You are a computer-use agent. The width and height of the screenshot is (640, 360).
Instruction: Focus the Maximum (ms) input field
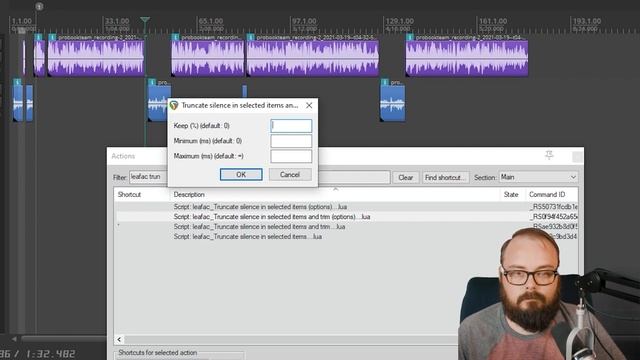click(x=291, y=156)
